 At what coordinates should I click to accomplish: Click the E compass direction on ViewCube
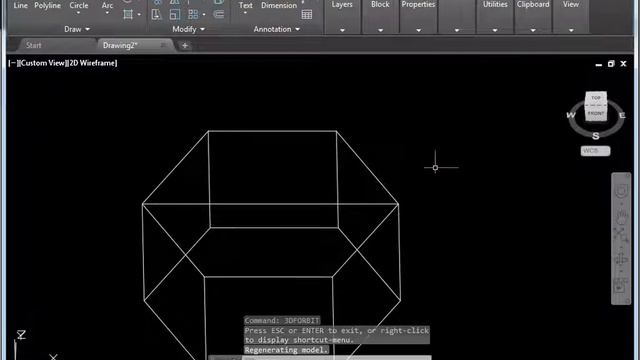click(x=622, y=116)
